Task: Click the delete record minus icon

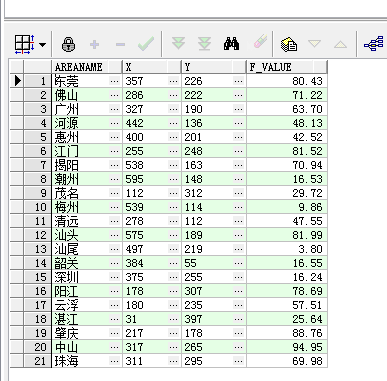Action: [x=120, y=44]
